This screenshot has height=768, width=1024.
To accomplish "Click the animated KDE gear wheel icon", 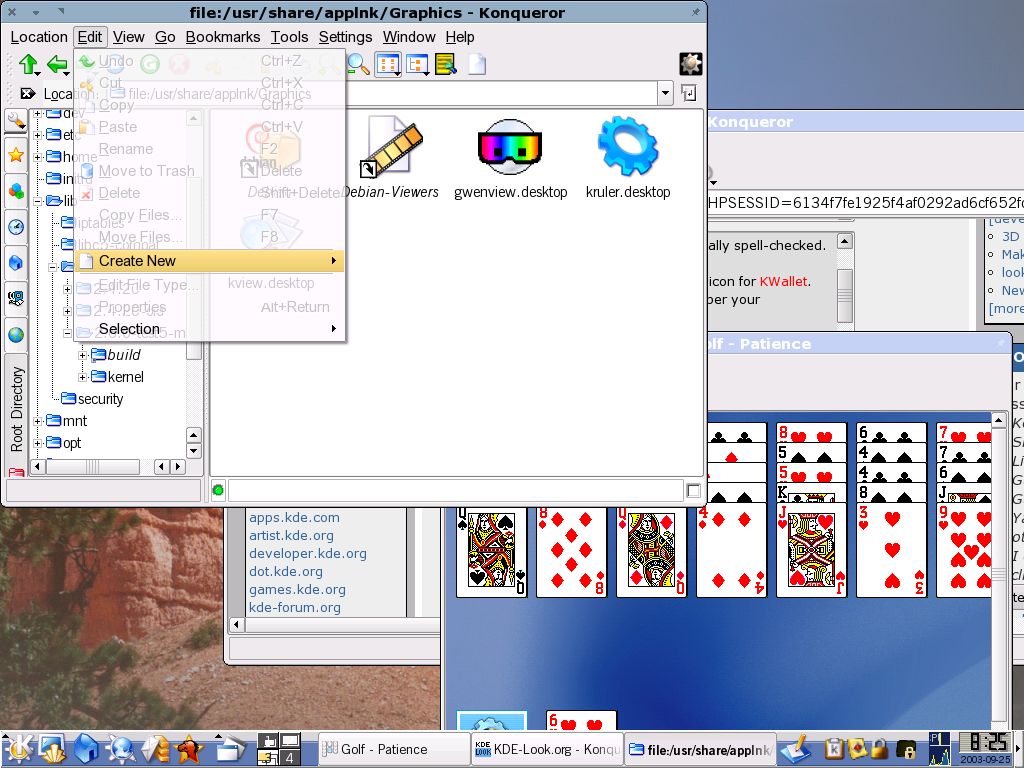I will 690,64.
